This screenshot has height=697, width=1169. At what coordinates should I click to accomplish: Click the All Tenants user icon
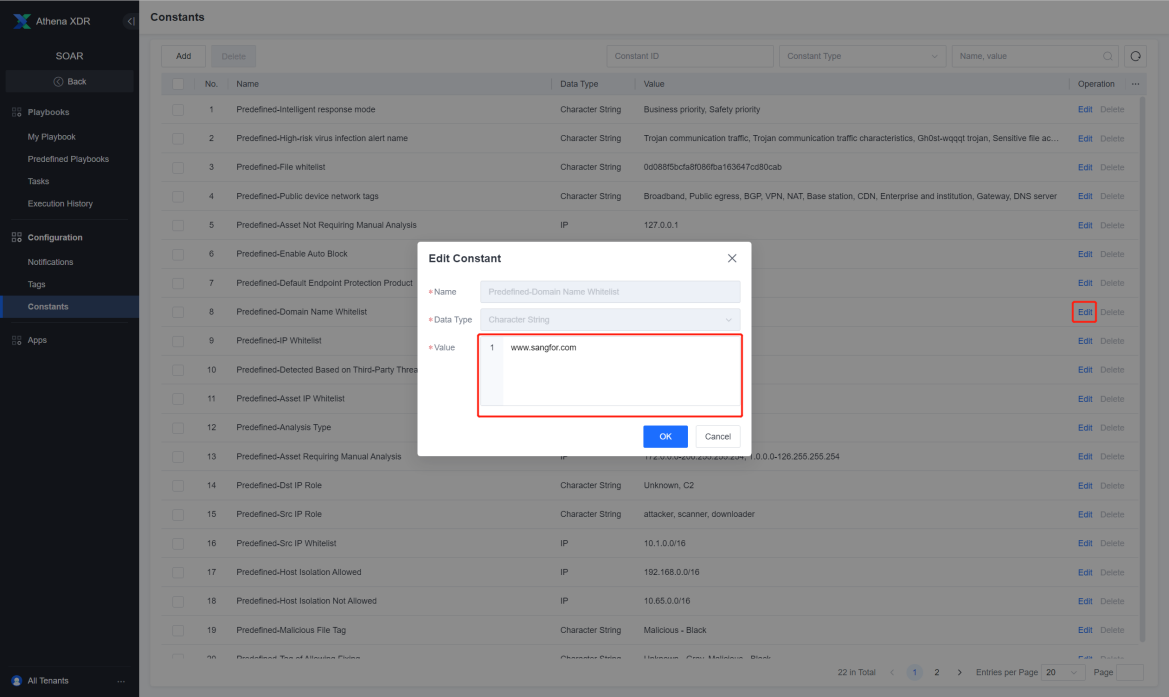click(16, 681)
